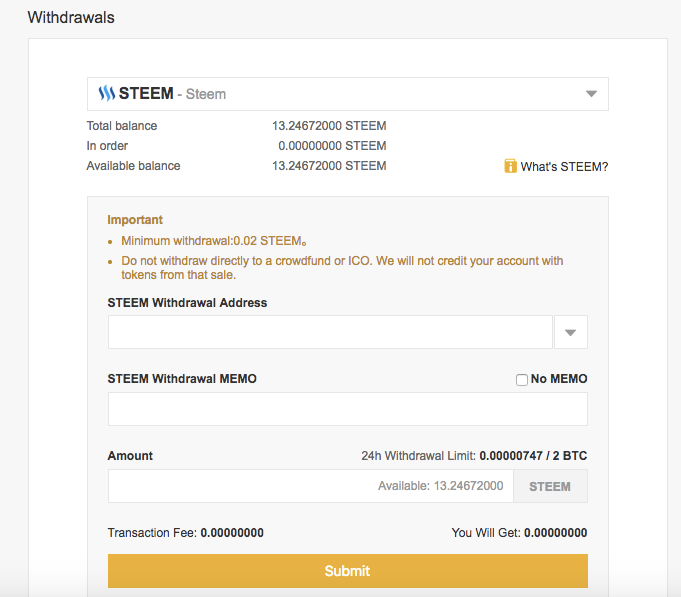The height and width of the screenshot is (597, 681).
Task: Click the Transaction Fee value
Action: 232,533
